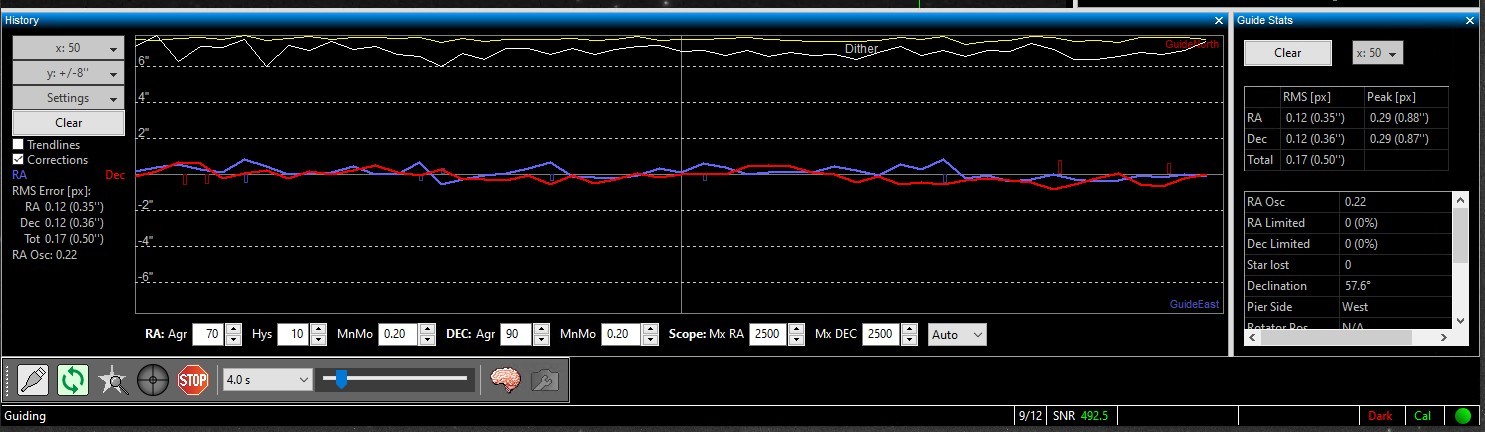Open the History 'x: 50' scale dropdown
This screenshot has width=1485, height=432.
point(68,48)
